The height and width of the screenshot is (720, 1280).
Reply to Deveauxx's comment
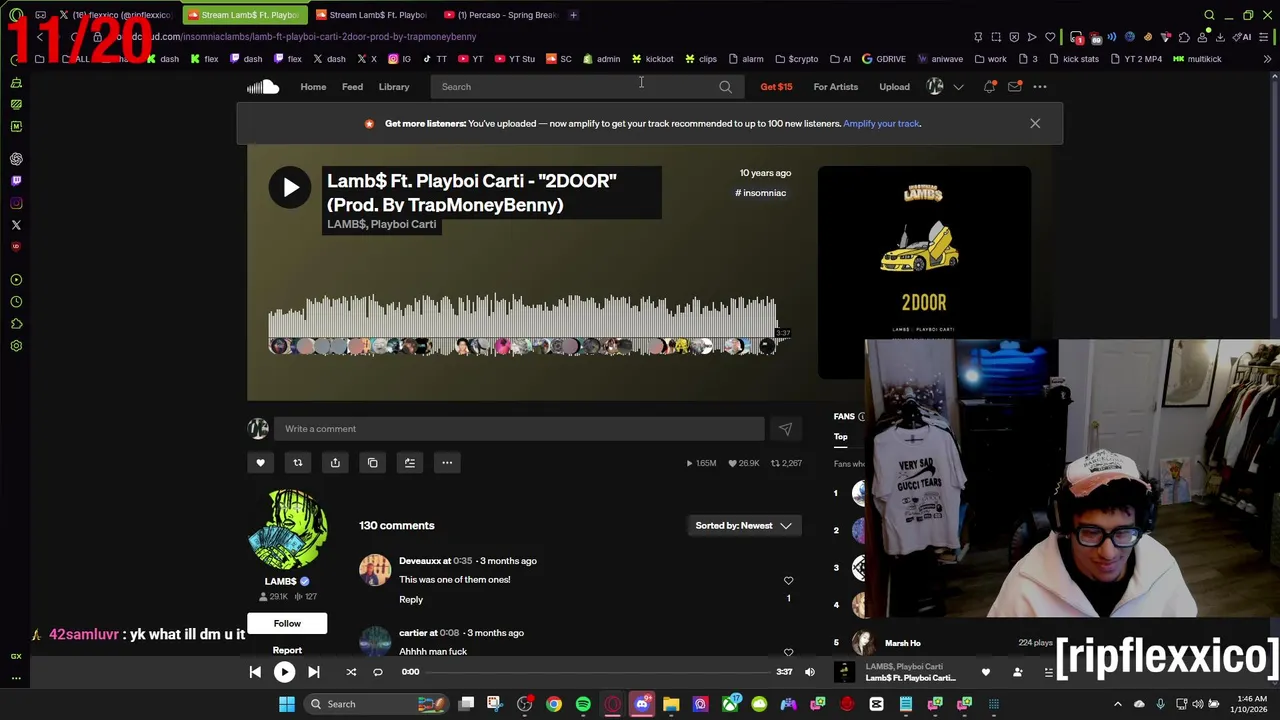411,600
